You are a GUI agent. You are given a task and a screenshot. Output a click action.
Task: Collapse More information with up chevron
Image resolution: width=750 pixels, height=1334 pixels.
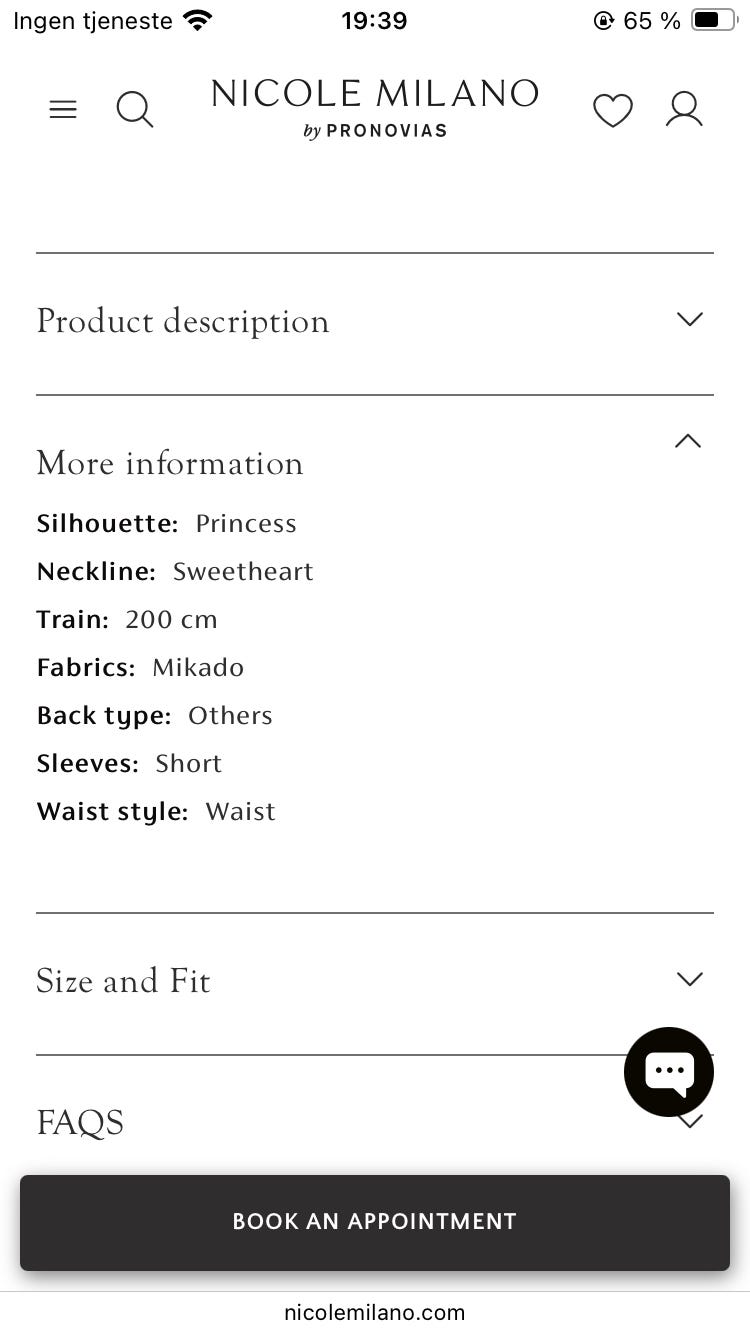coord(688,441)
